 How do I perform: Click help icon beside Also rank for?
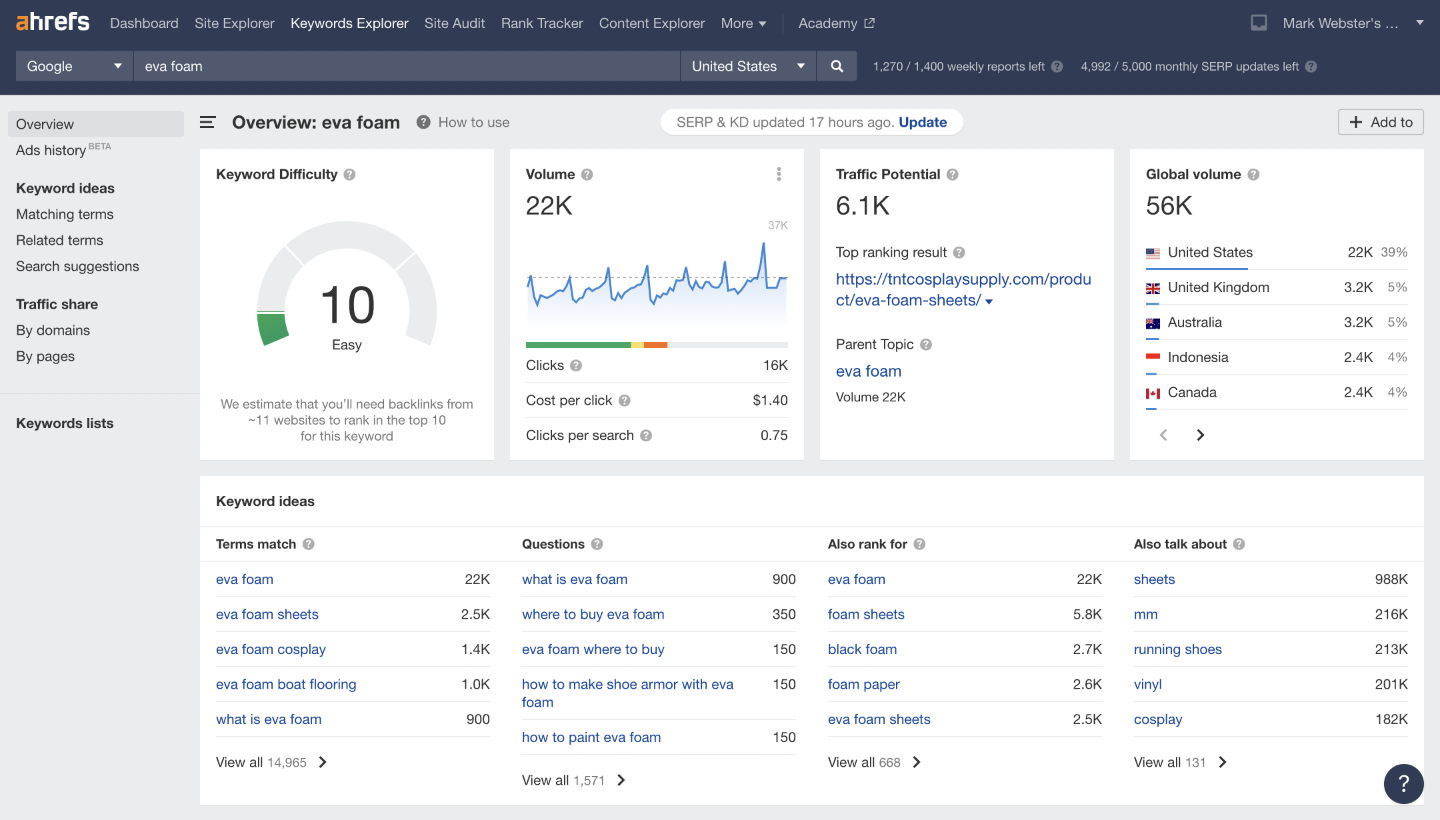(919, 544)
